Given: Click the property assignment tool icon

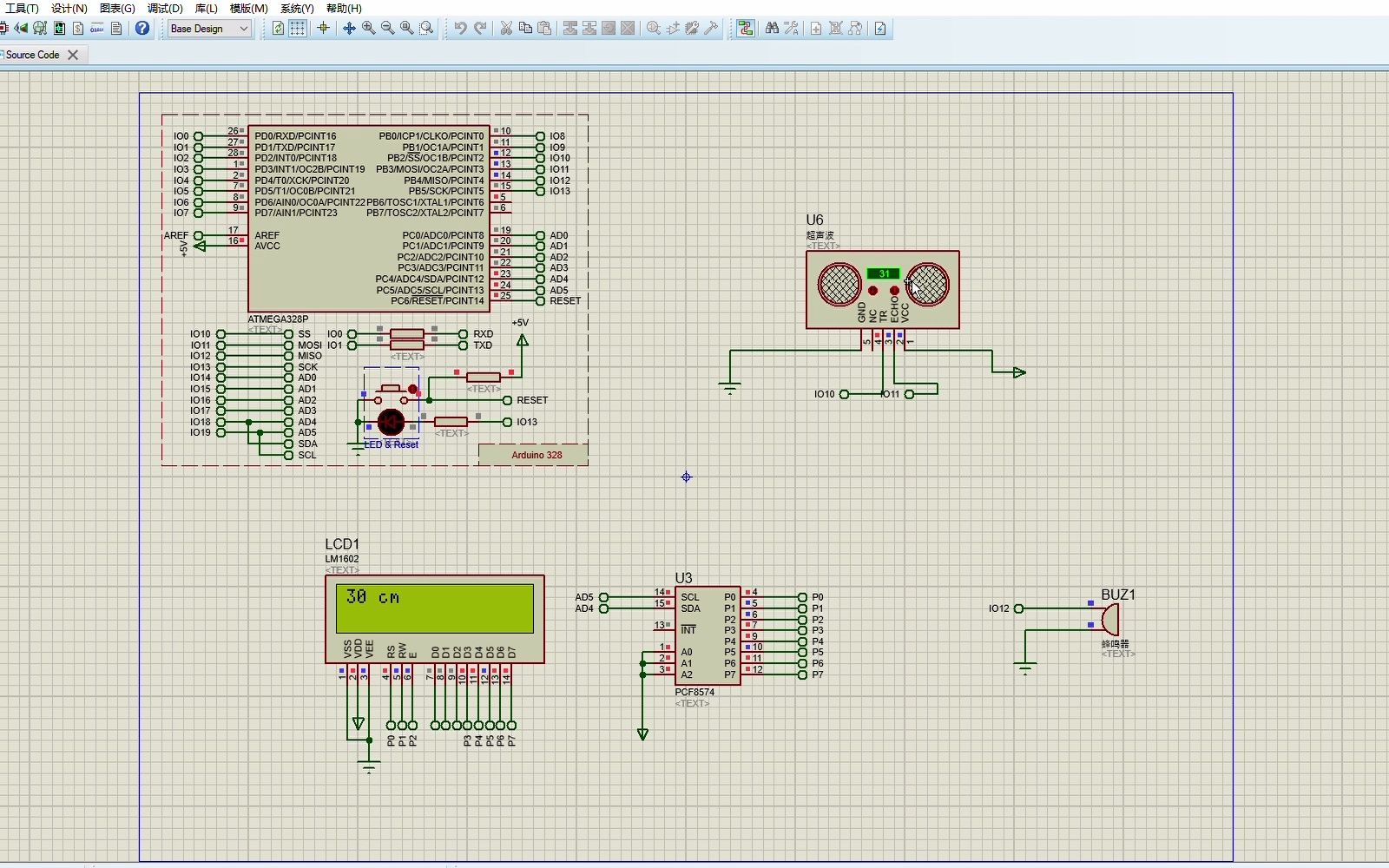Looking at the screenshot, I should pyautogui.click(x=791, y=29).
